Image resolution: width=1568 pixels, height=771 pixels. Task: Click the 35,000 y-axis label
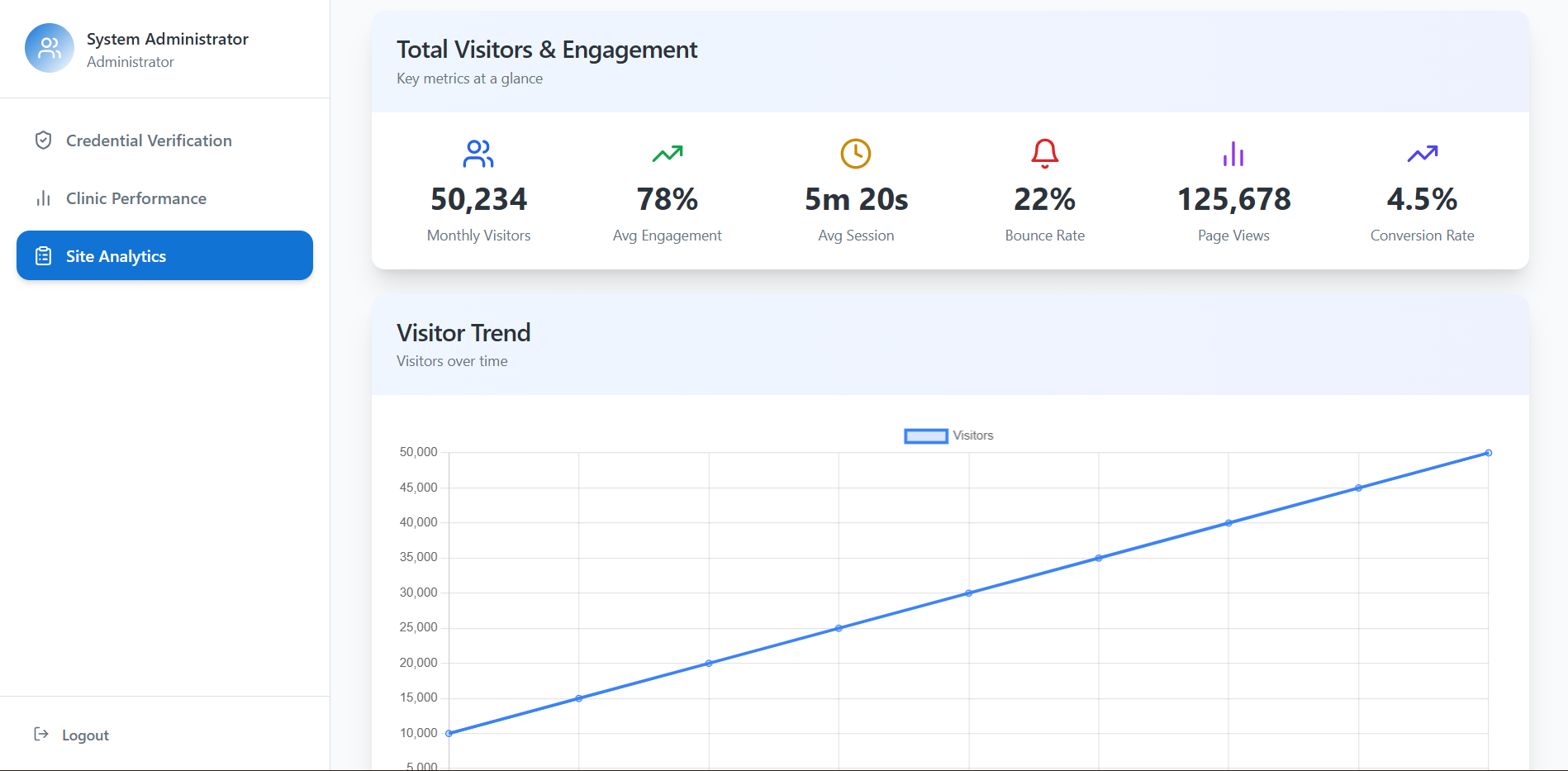point(418,557)
